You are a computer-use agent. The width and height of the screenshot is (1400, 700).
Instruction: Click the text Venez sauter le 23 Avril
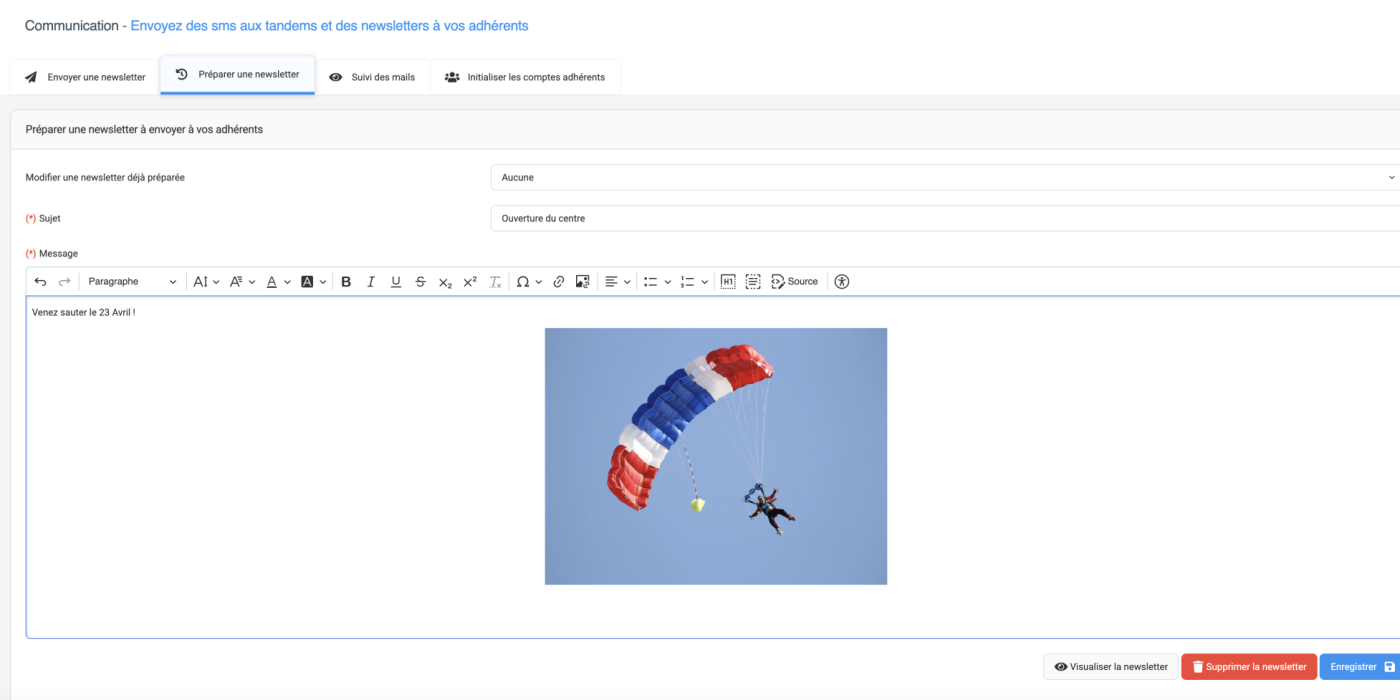(83, 312)
